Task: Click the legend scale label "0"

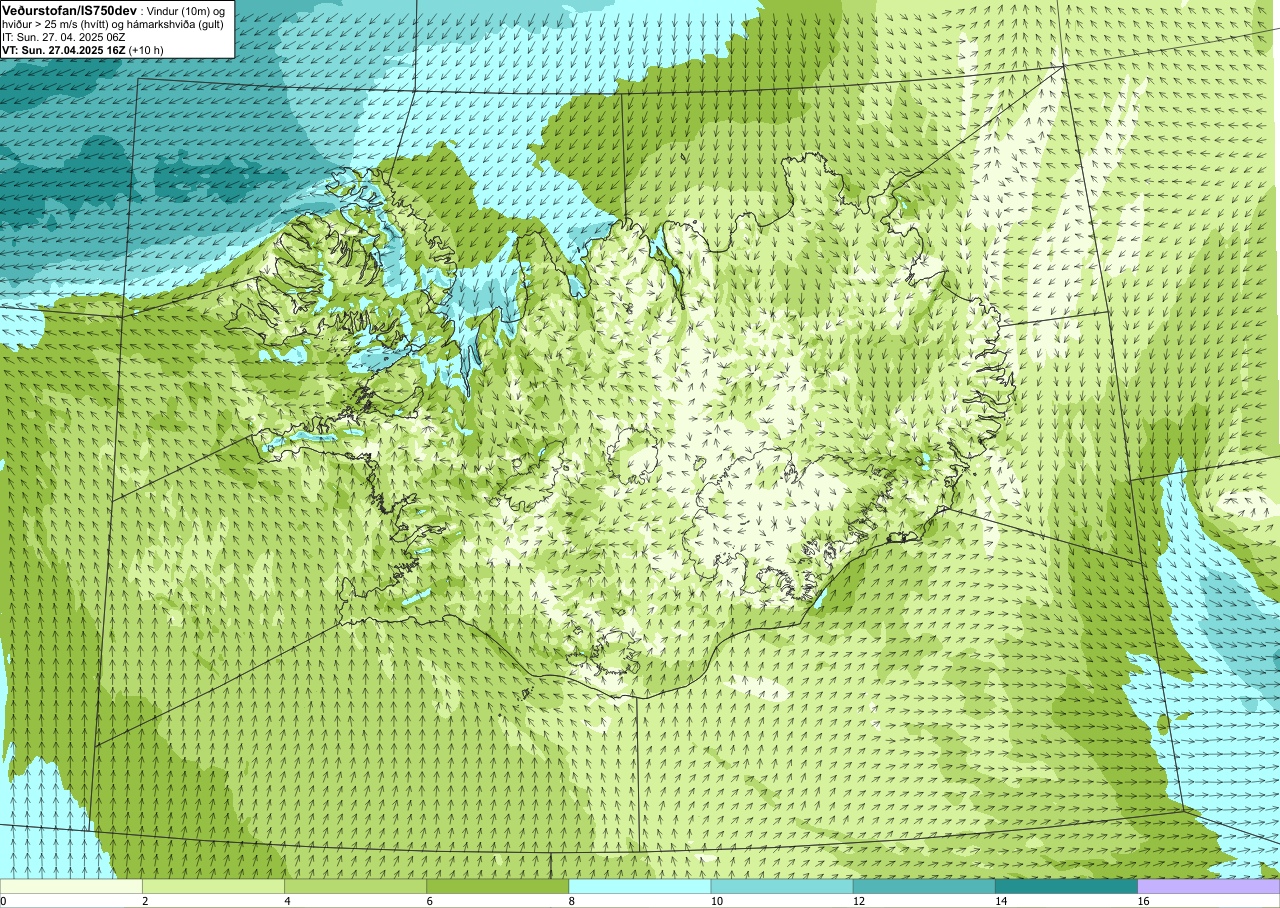Action: pyautogui.click(x=3, y=901)
